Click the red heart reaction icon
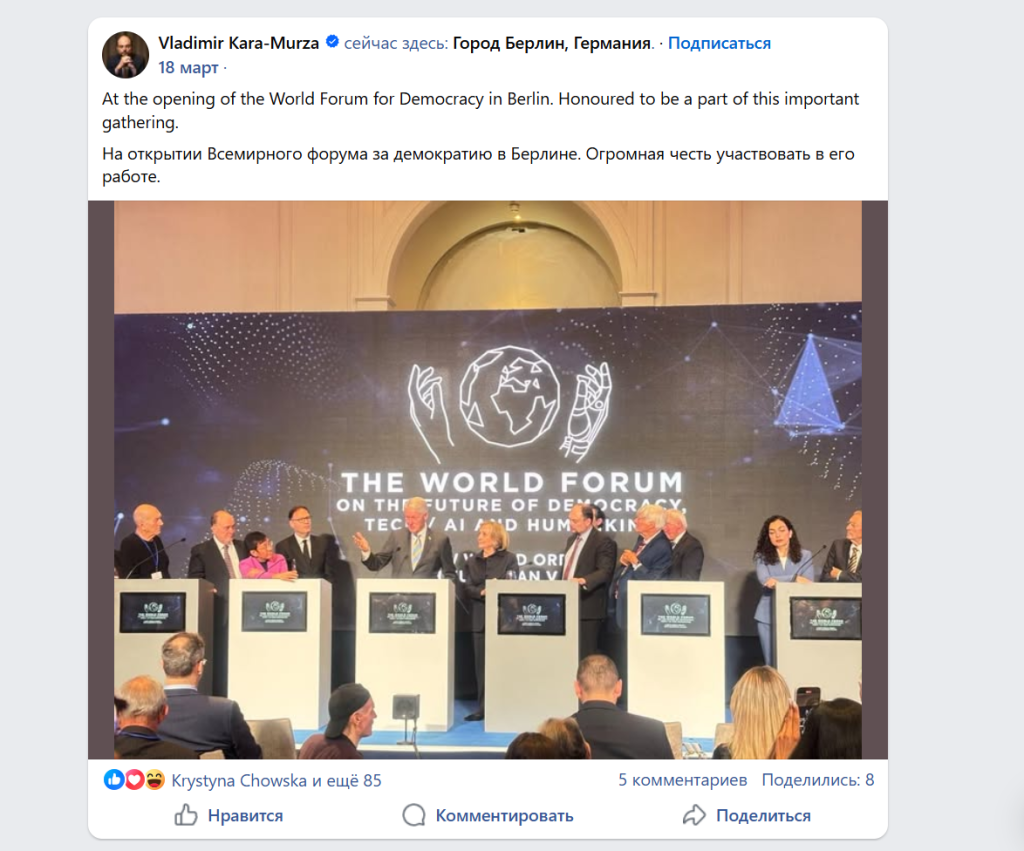The image size is (1024, 851). [x=135, y=779]
